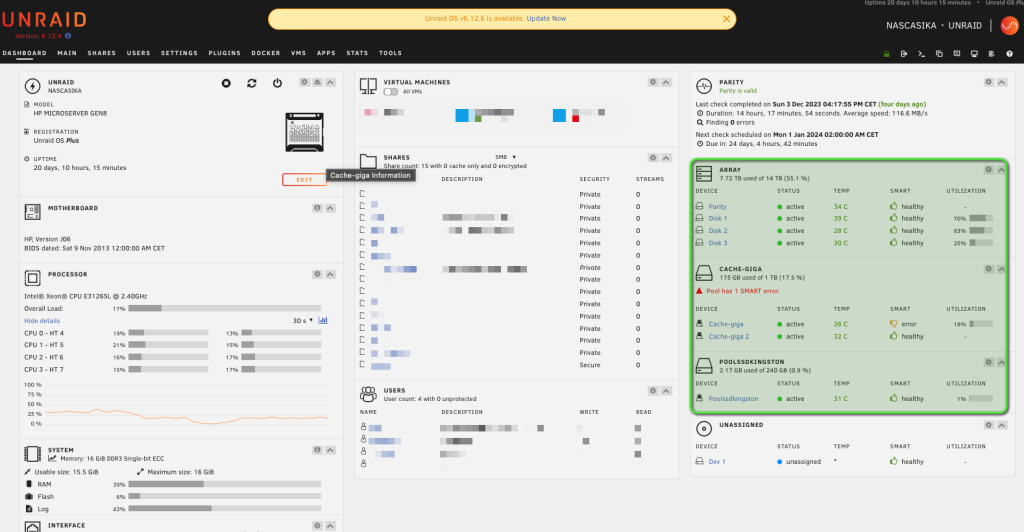Screen dimensions: 1024x532
Task: Open the terminal icon in top bar
Action: [922, 53]
